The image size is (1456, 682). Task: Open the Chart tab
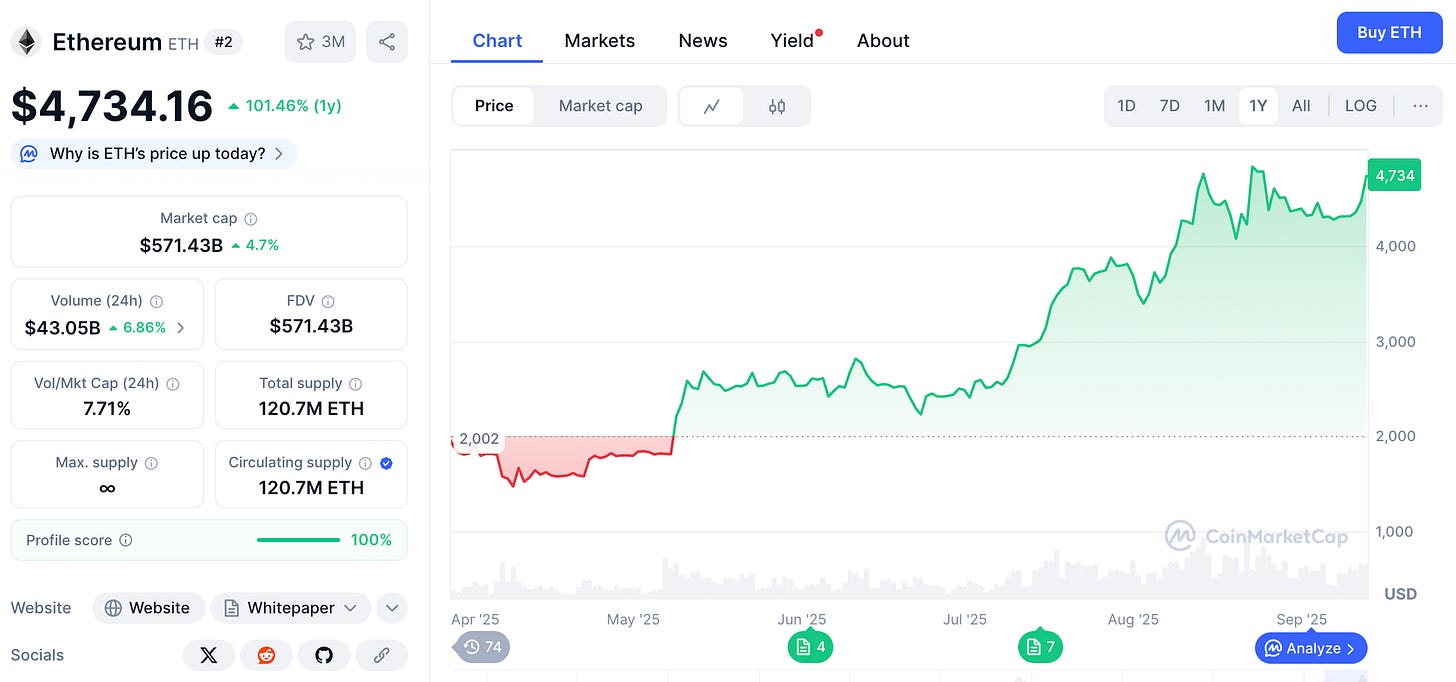click(x=497, y=41)
